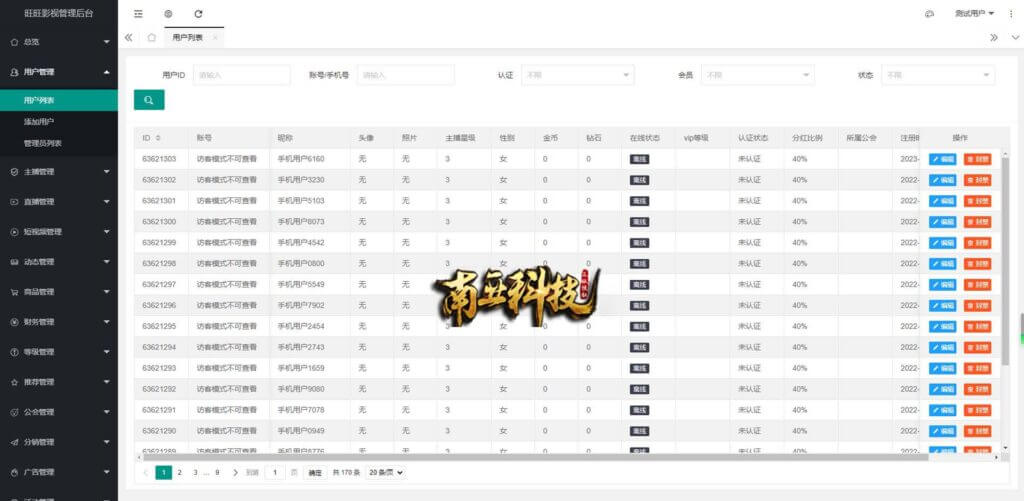
Task: Go to page 9 in pagination
Action: [217, 472]
